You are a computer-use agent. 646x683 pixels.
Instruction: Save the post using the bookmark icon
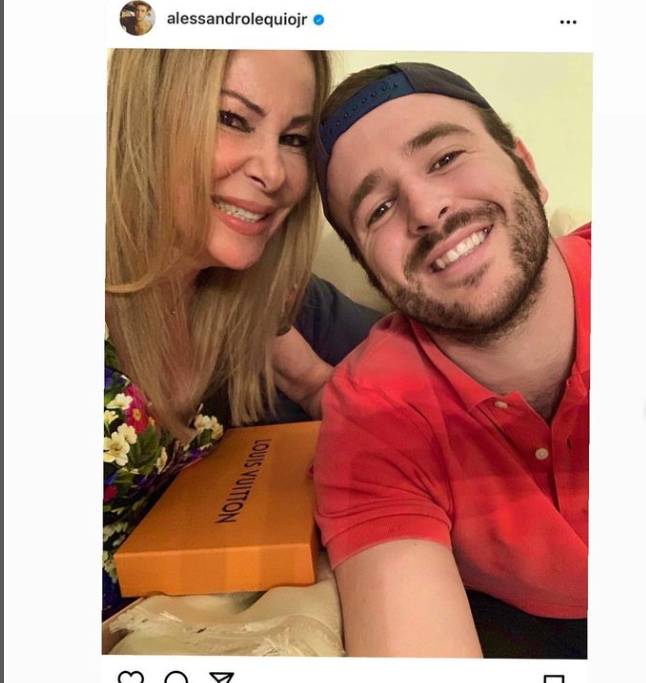point(555,679)
